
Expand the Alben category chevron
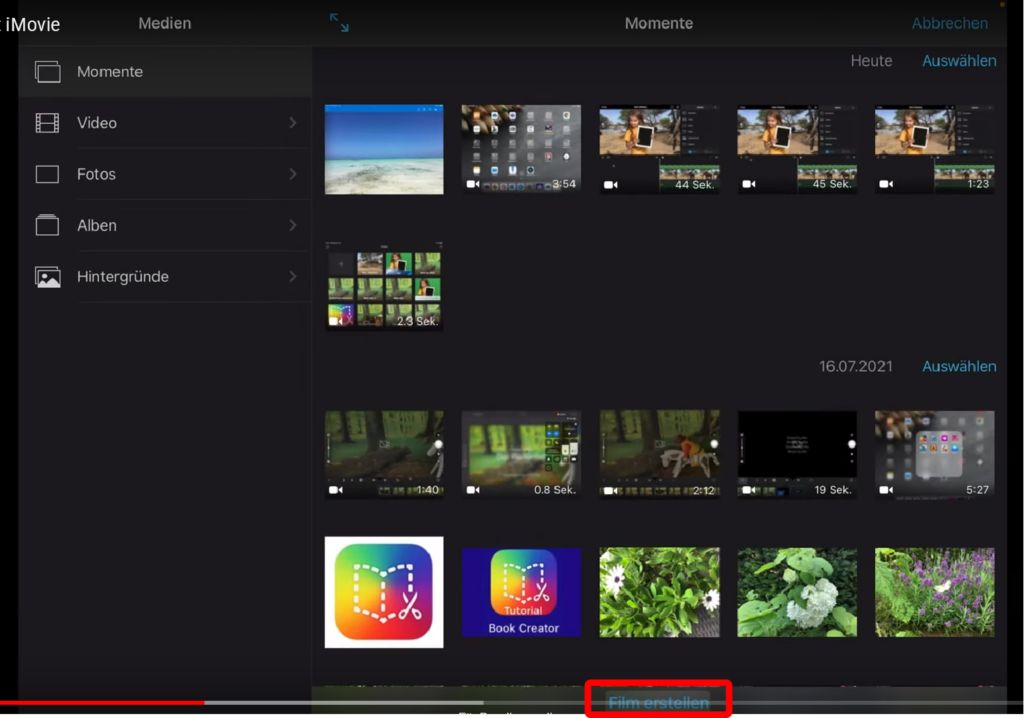[293, 225]
